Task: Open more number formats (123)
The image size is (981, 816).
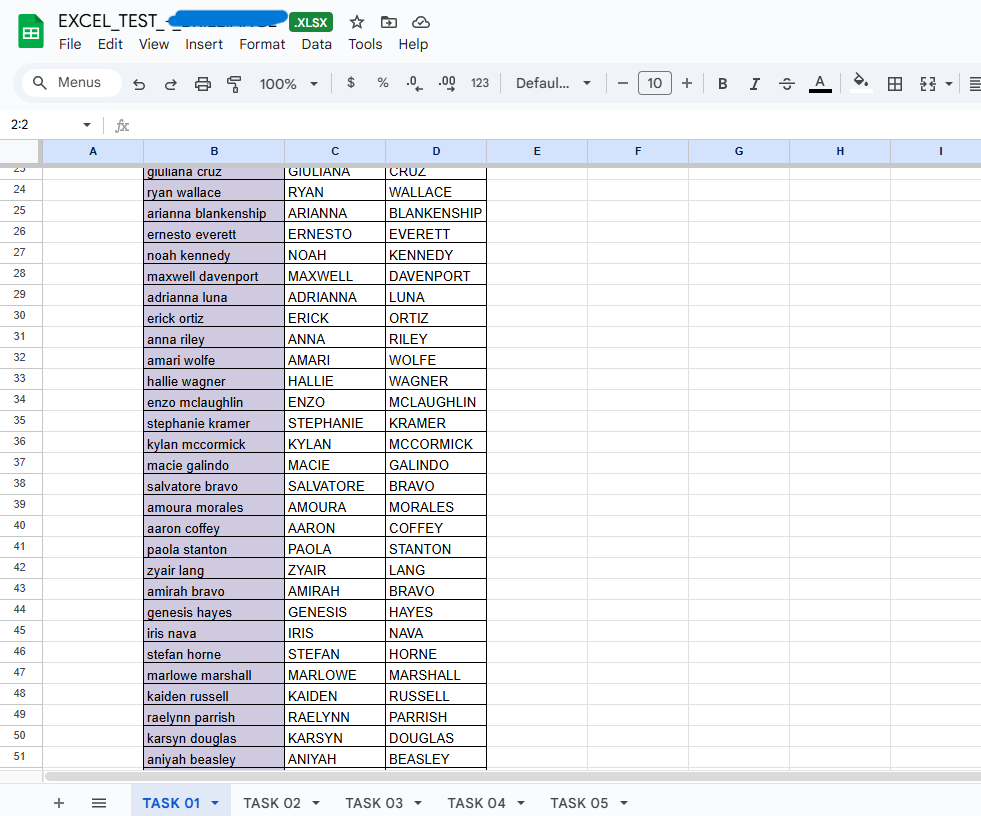Action: point(480,83)
